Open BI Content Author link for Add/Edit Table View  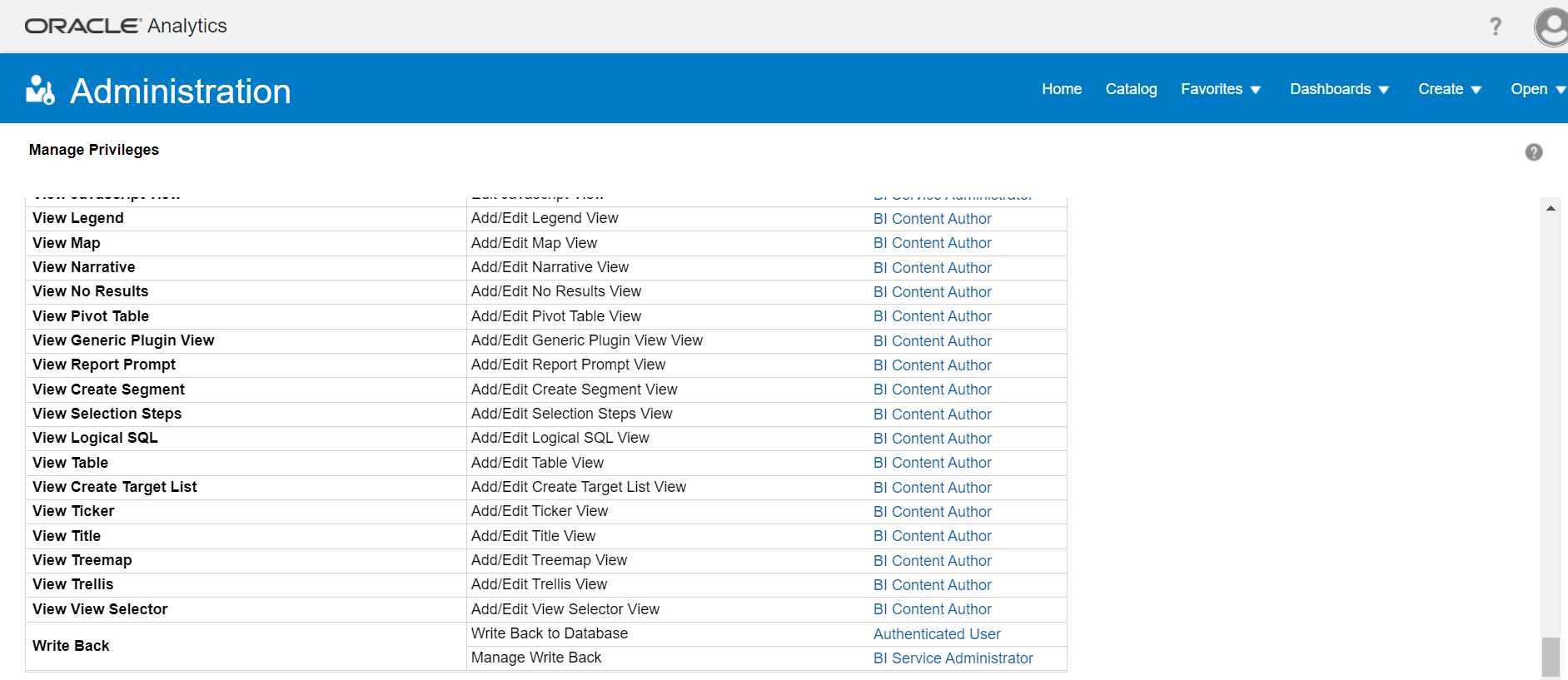[x=932, y=463]
